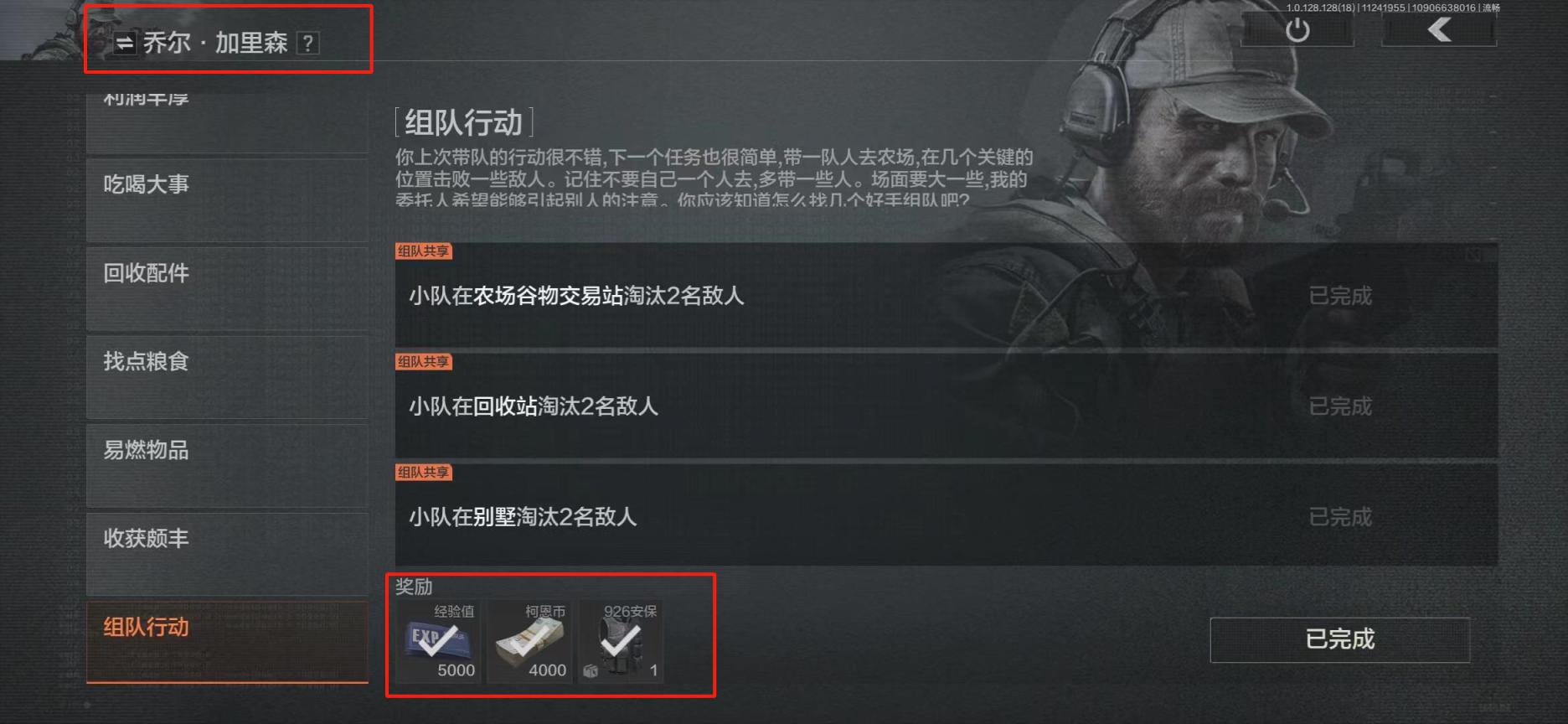Select the 回收配件 quest
Screen dimensions: 1568x724
point(227,288)
